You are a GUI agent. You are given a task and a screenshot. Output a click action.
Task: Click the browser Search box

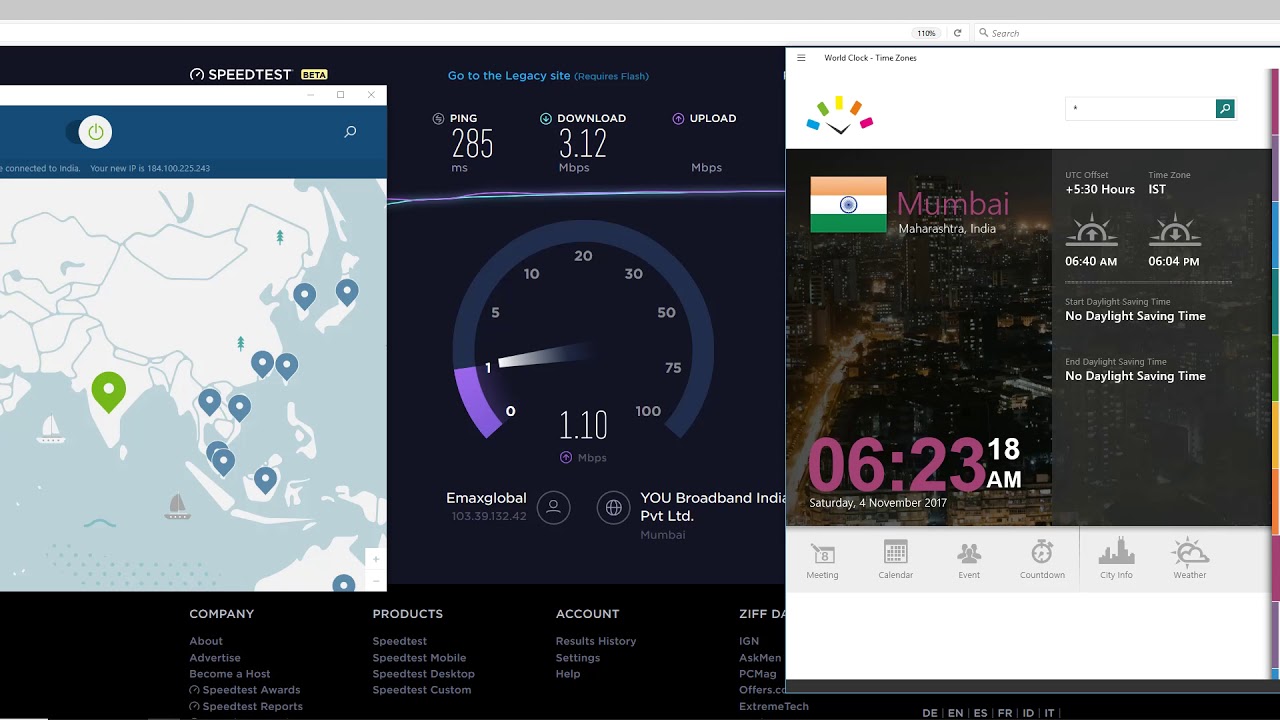(1125, 33)
